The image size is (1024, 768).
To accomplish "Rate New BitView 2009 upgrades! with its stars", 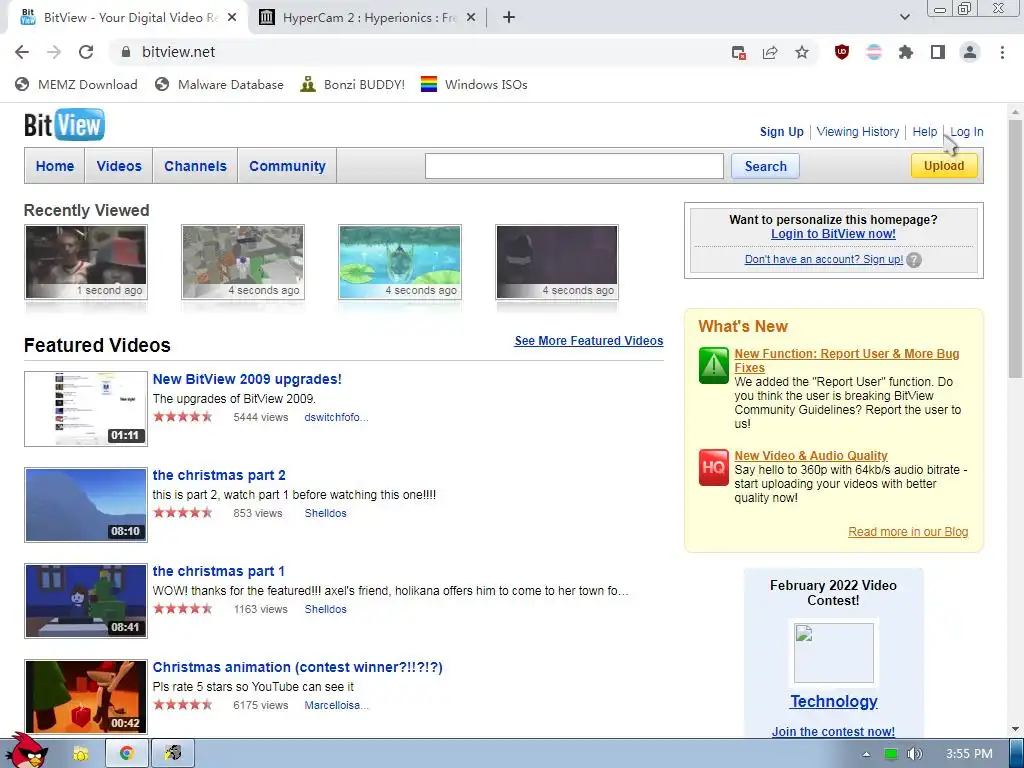I will click(183, 417).
